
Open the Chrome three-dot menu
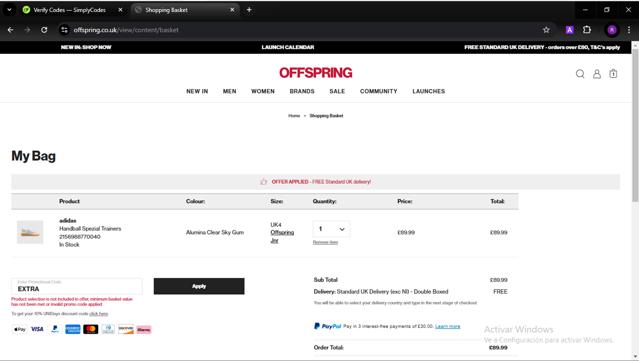[x=629, y=30]
